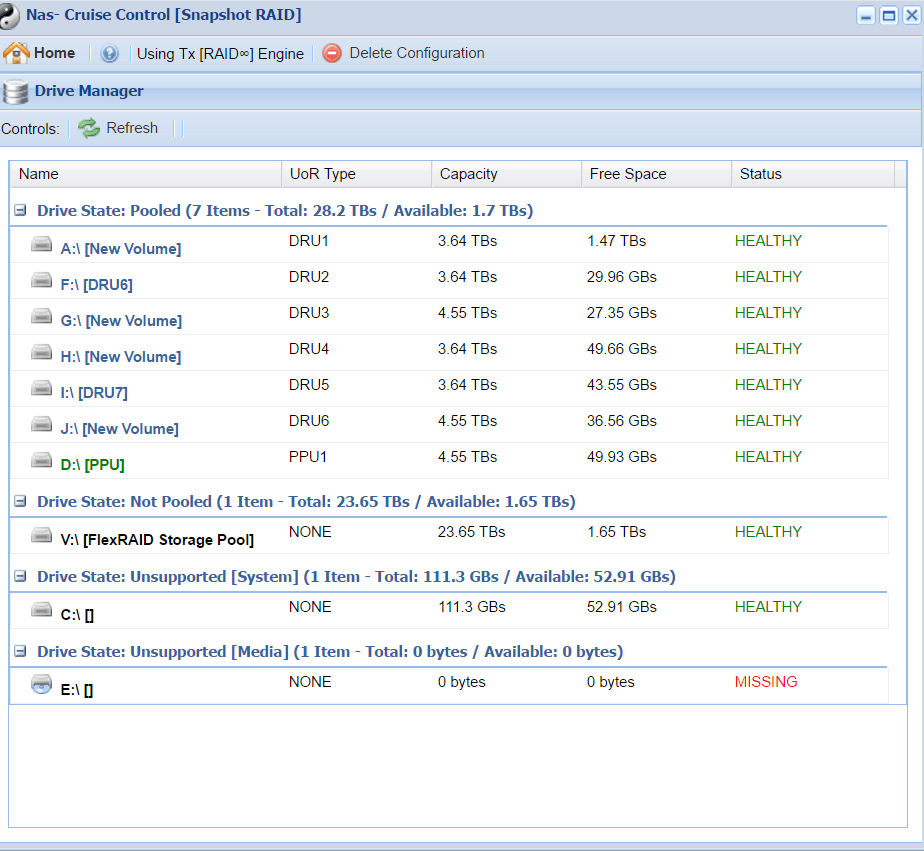Click drive icon for G:\ [New Volume]
Image resolution: width=924 pixels, height=851 pixels.
pyautogui.click(x=41, y=316)
